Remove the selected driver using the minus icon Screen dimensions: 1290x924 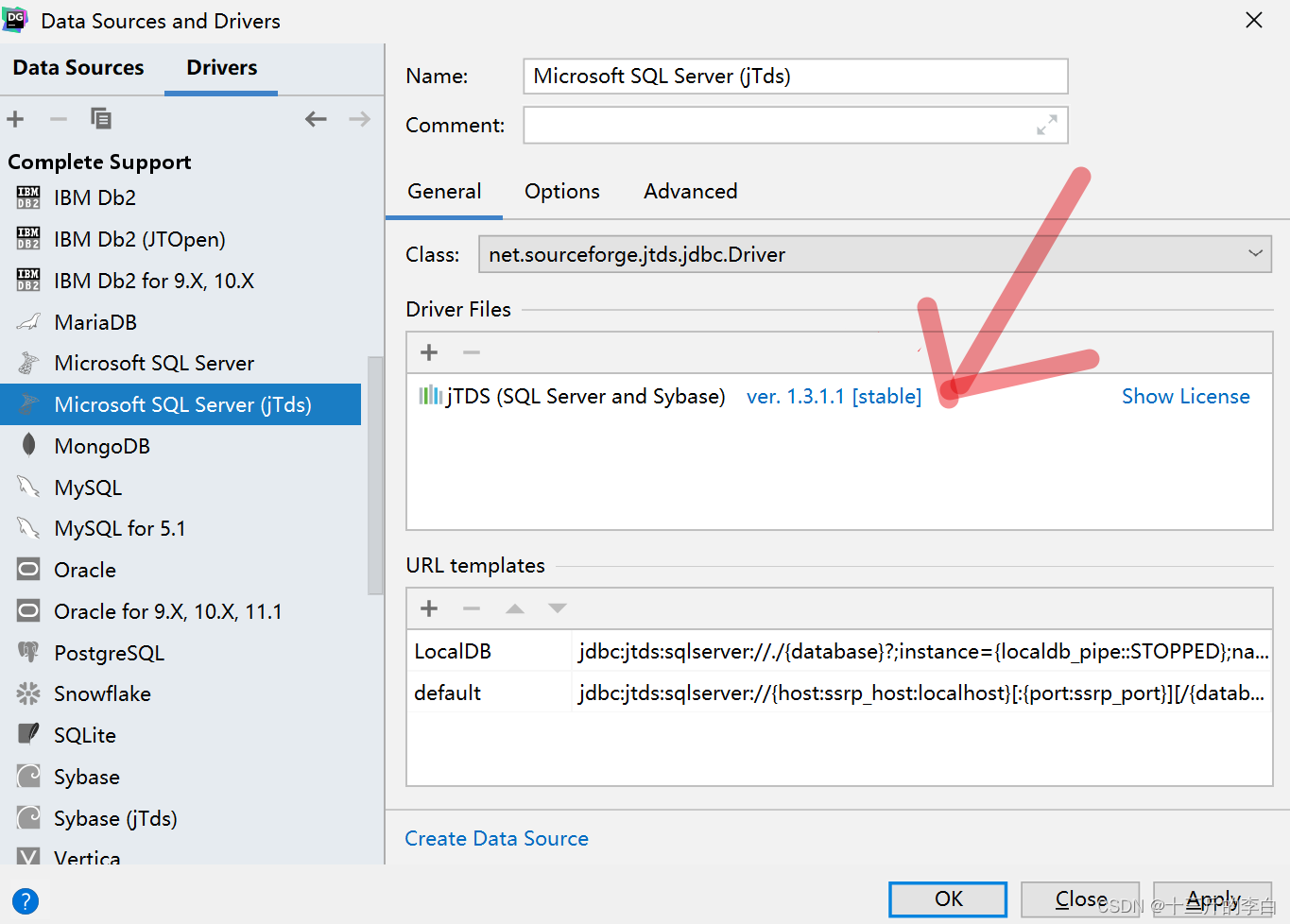[x=59, y=119]
